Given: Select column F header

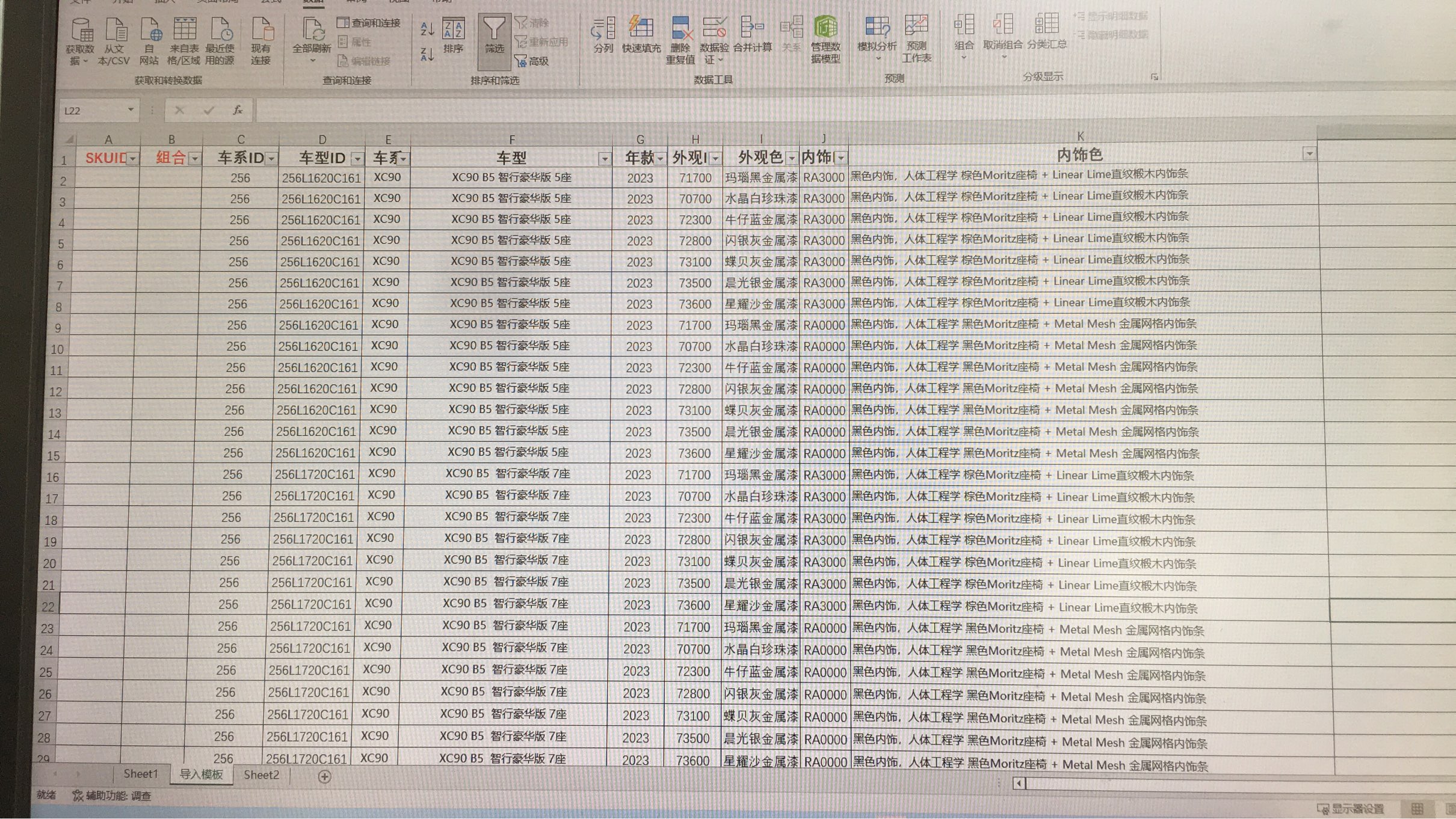Looking at the screenshot, I should [x=511, y=139].
